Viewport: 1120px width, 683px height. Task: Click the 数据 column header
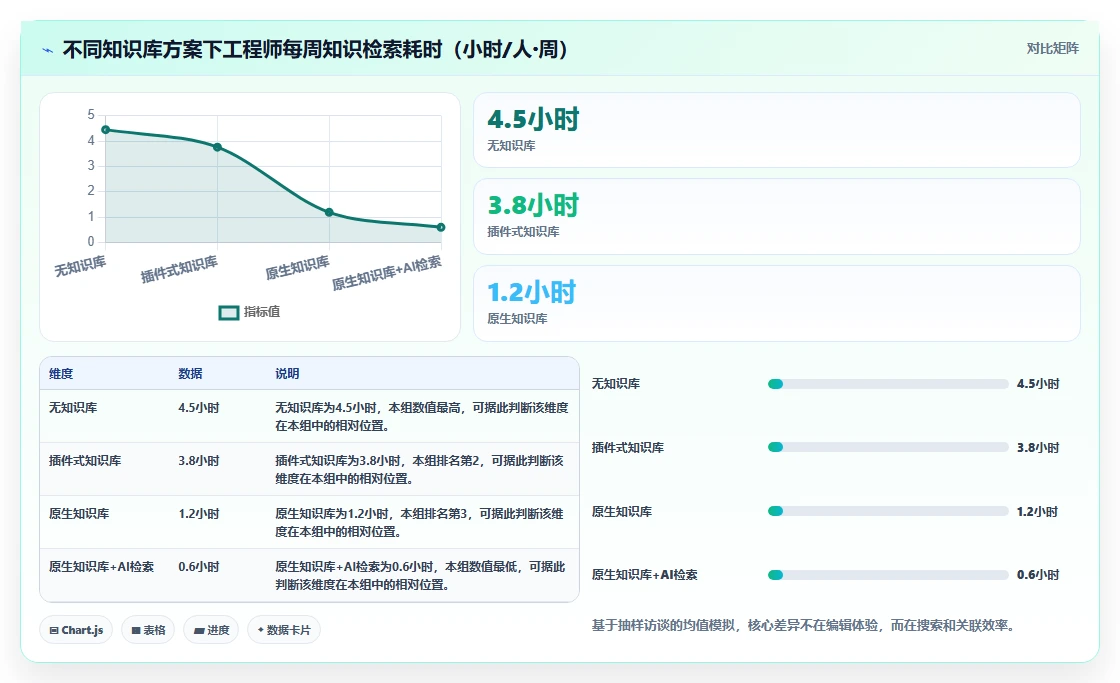point(190,374)
